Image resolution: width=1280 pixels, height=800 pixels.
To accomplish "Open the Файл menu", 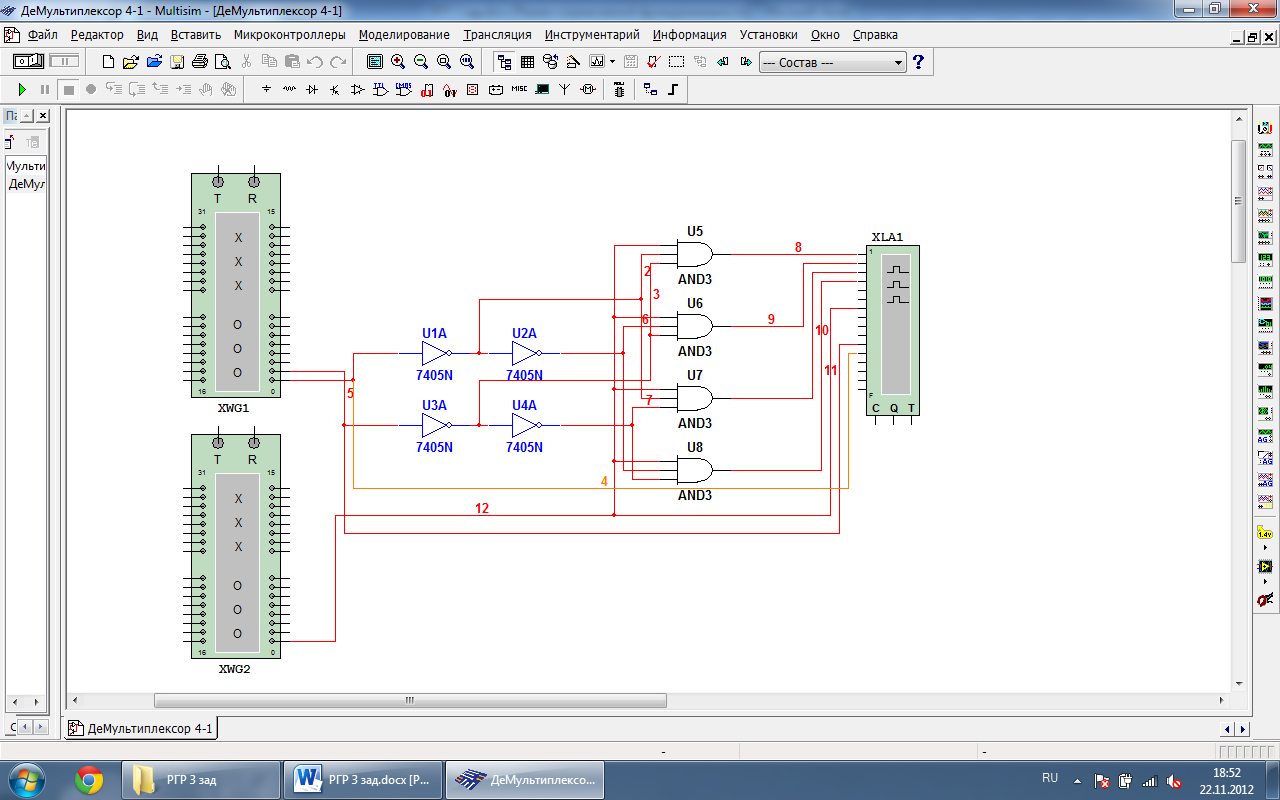I will coord(43,35).
